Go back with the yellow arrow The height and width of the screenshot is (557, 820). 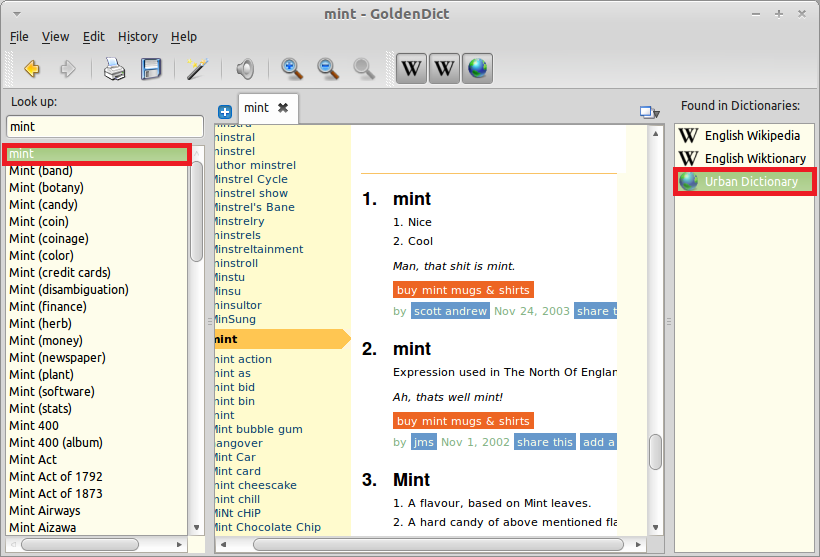(x=32, y=69)
